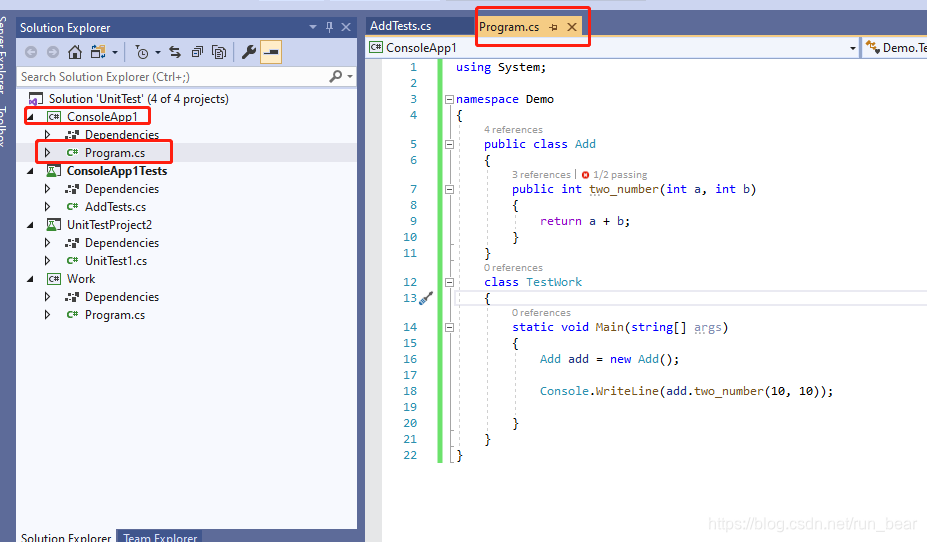Select the Program.cs editor tab
The height and width of the screenshot is (542, 927).
click(509, 27)
